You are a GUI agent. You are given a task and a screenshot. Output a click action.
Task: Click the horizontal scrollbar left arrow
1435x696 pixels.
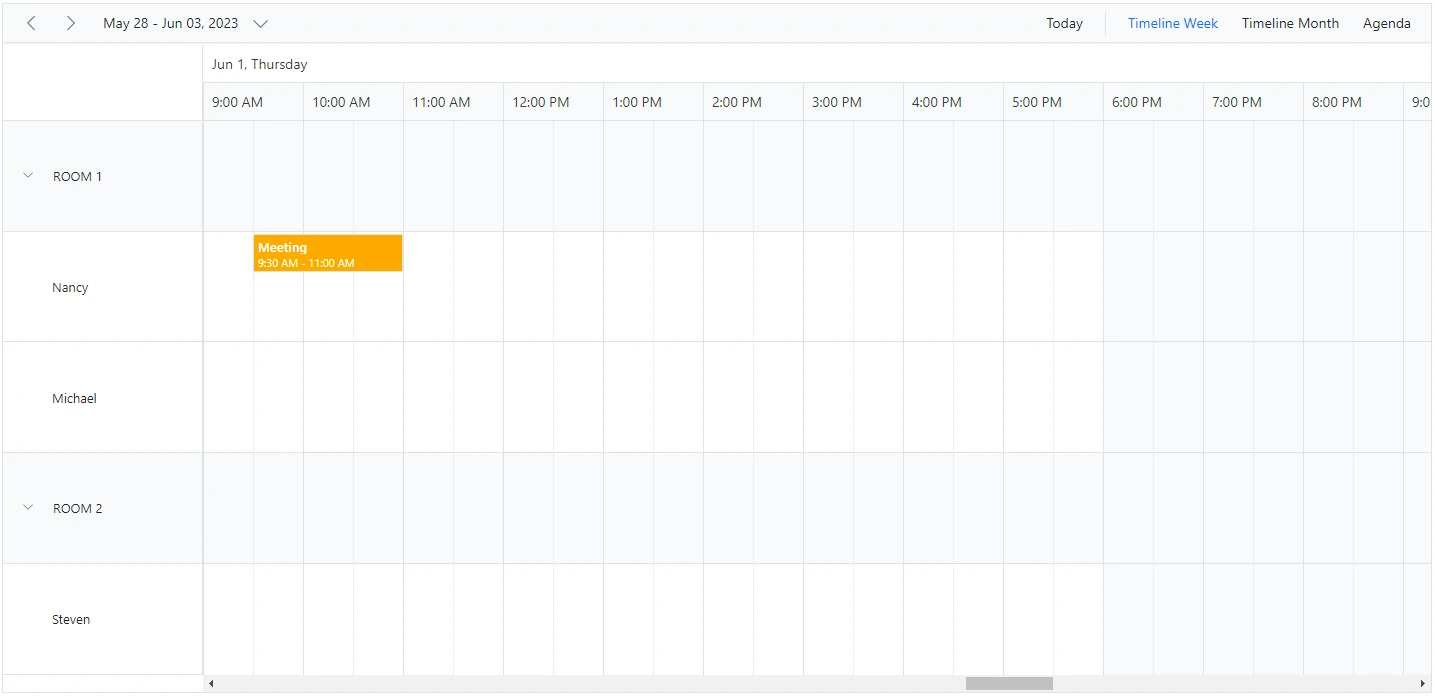click(x=211, y=684)
